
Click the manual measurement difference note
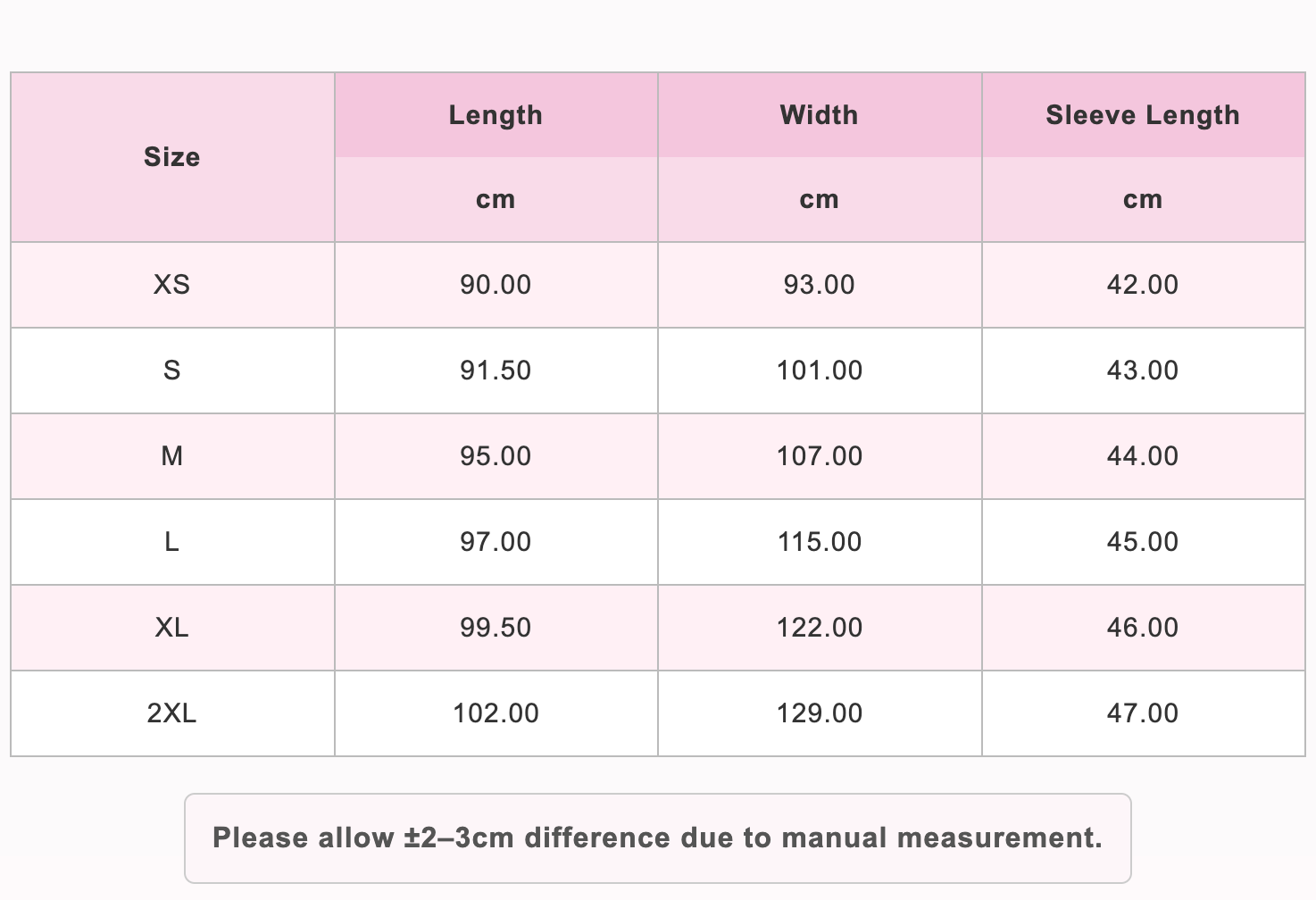[x=658, y=837]
